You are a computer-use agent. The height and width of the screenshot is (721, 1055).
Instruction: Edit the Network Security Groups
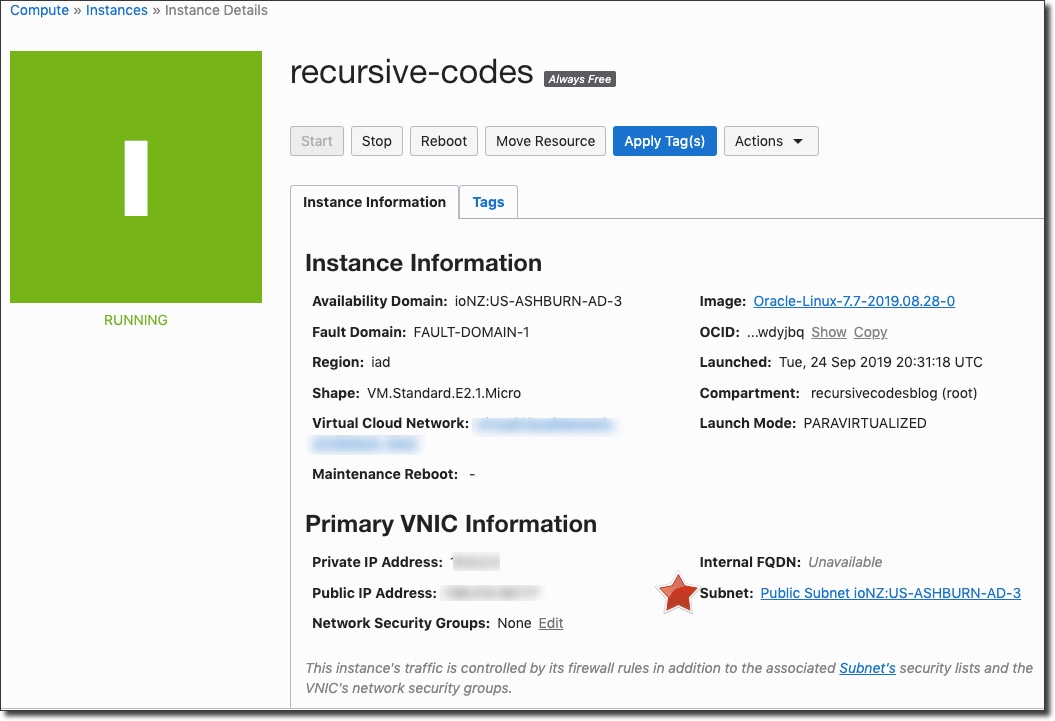coord(551,623)
